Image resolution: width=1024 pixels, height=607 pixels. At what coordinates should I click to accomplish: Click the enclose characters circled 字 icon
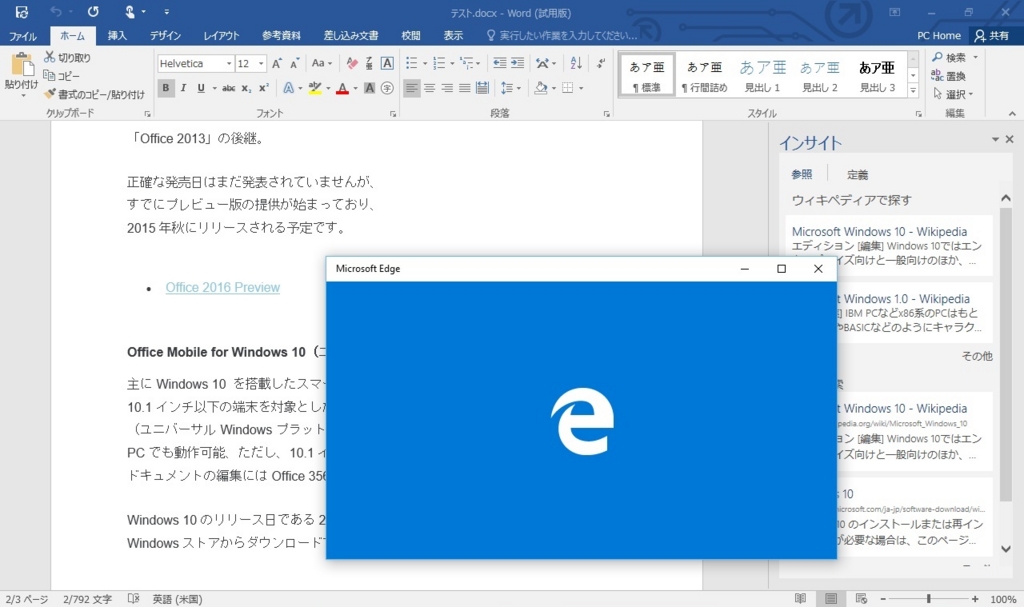click(x=387, y=88)
